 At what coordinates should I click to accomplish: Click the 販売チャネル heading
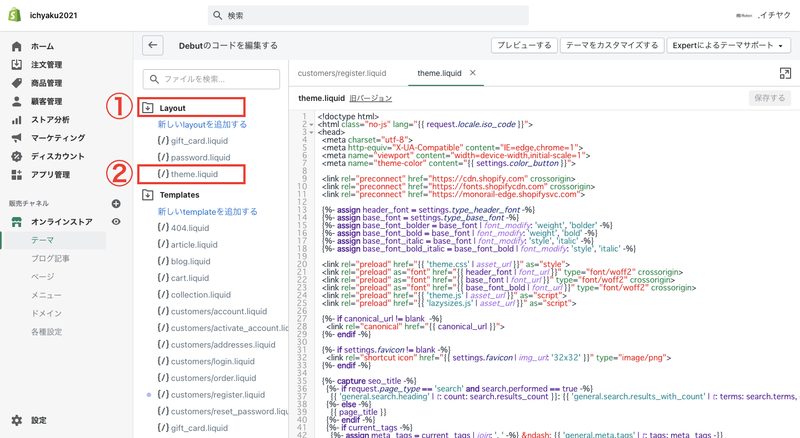coord(29,204)
